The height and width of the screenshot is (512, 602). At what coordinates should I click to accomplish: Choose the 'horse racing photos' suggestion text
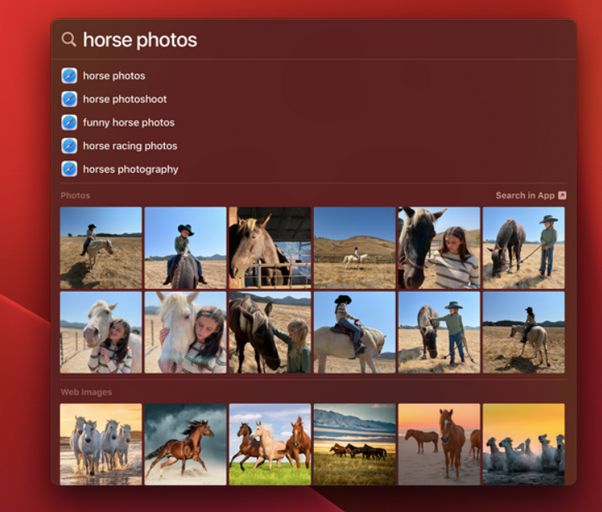pos(130,146)
